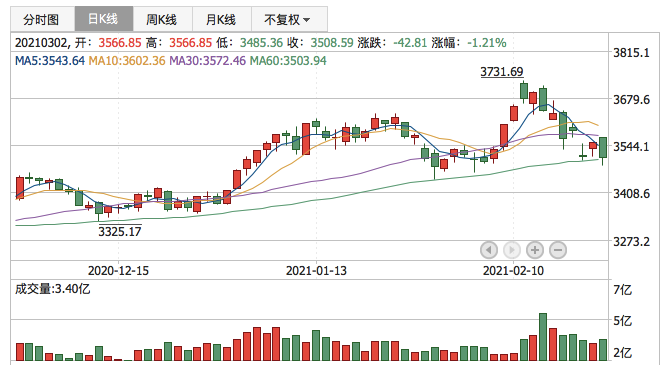
Task: Expand the 不复权 dropdown
Action: (x=289, y=19)
